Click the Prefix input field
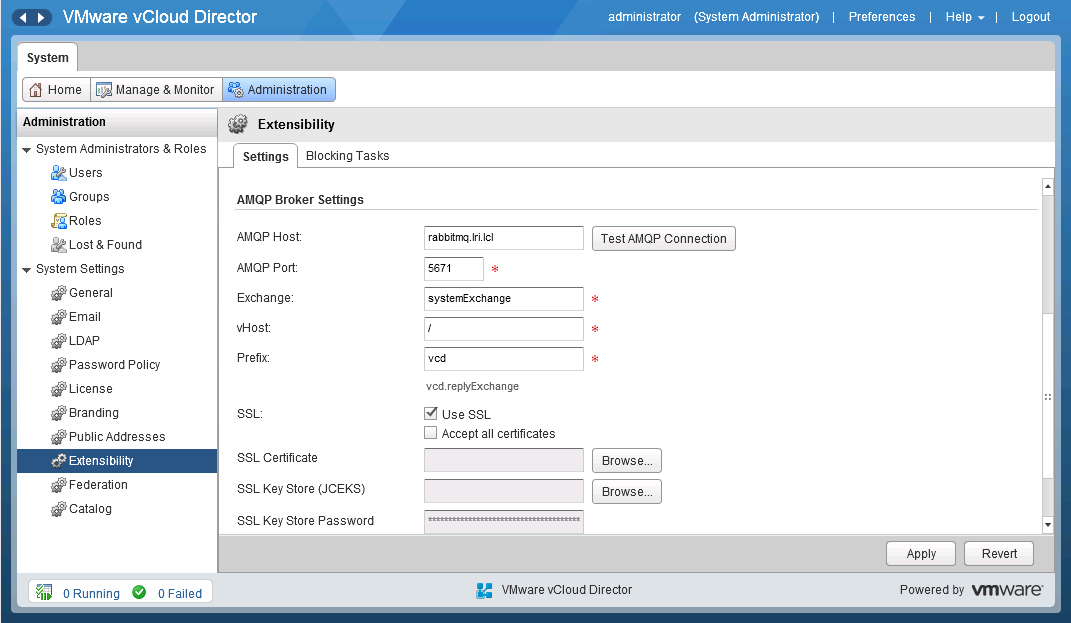 coord(503,359)
